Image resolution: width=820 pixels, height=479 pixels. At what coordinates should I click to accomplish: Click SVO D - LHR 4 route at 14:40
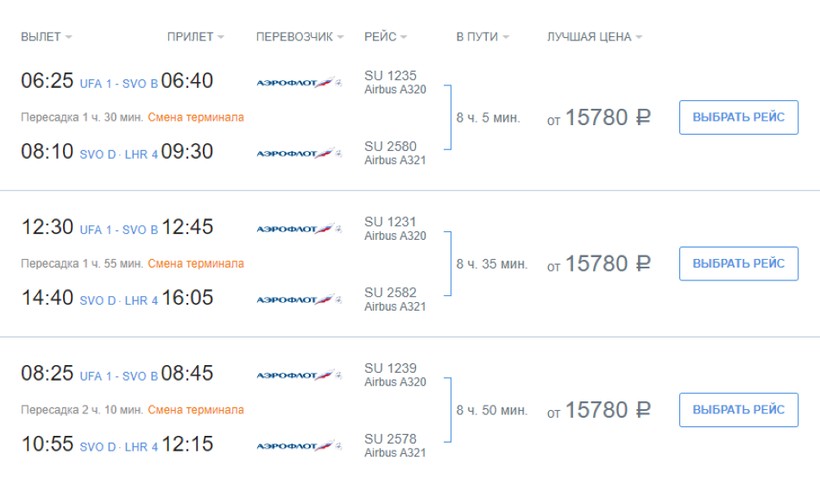118,300
